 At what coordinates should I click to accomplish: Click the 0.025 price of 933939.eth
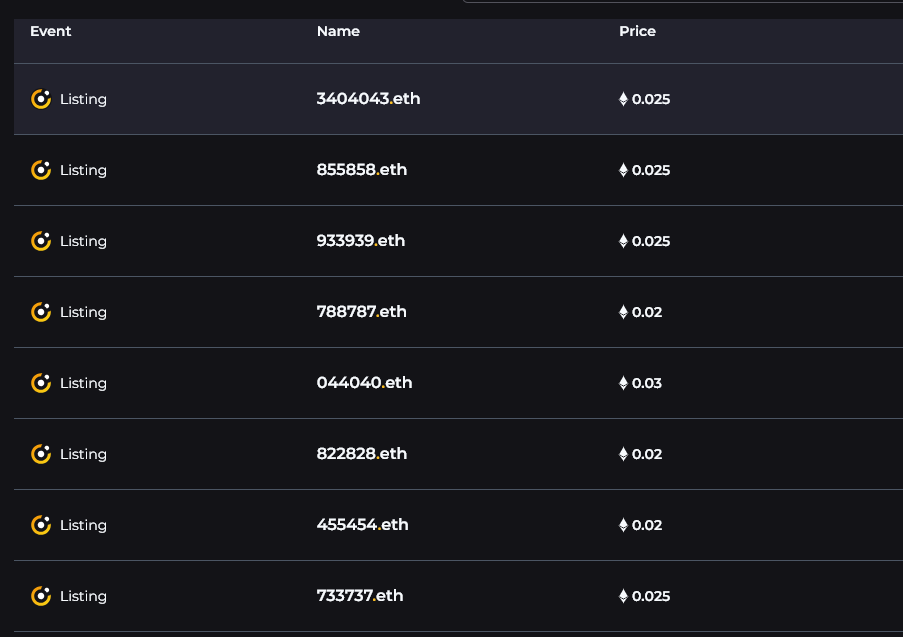(x=651, y=241)
